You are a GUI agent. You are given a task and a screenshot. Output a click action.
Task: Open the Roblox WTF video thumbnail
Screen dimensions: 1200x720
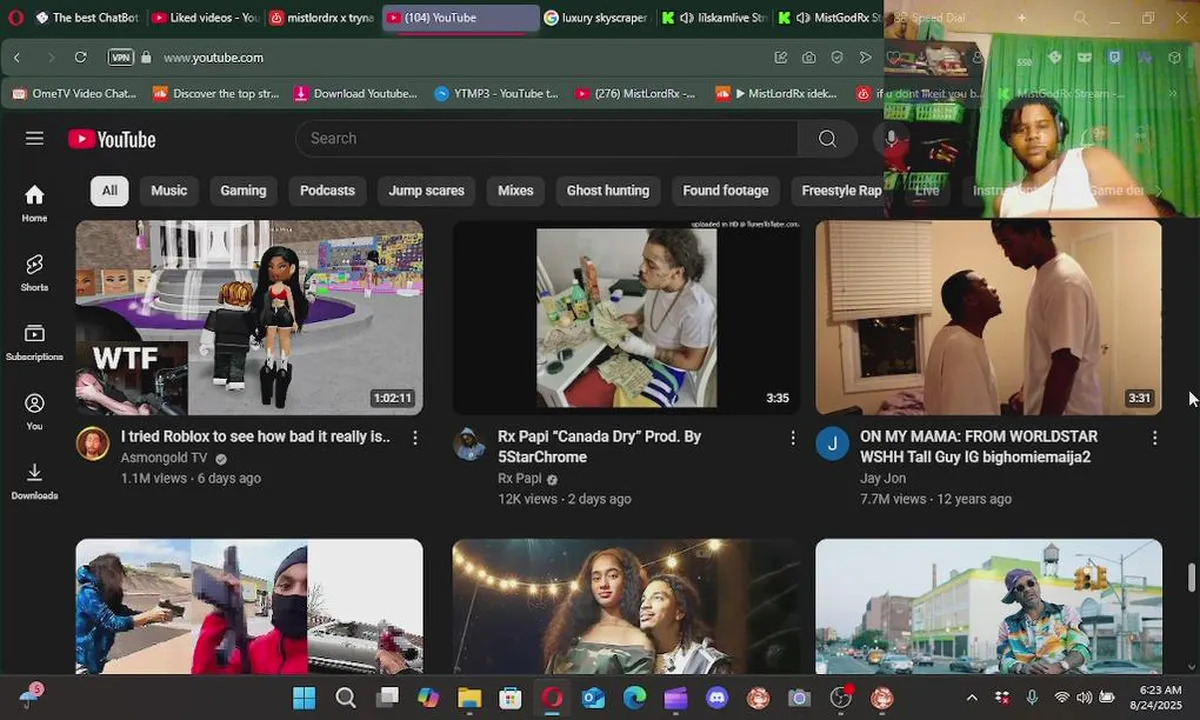pos(249,318)
